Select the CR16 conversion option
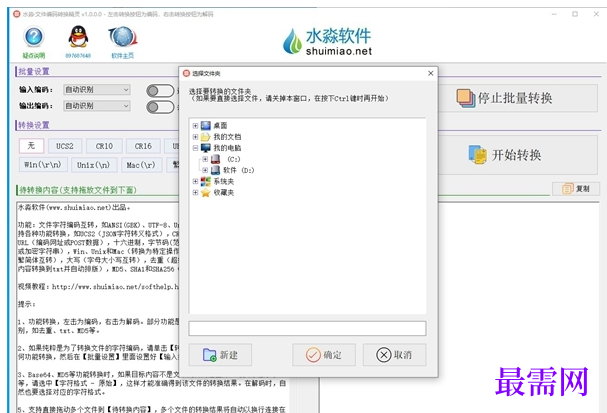The width and height of the screenshot is (607, 413). pos(143,146)
